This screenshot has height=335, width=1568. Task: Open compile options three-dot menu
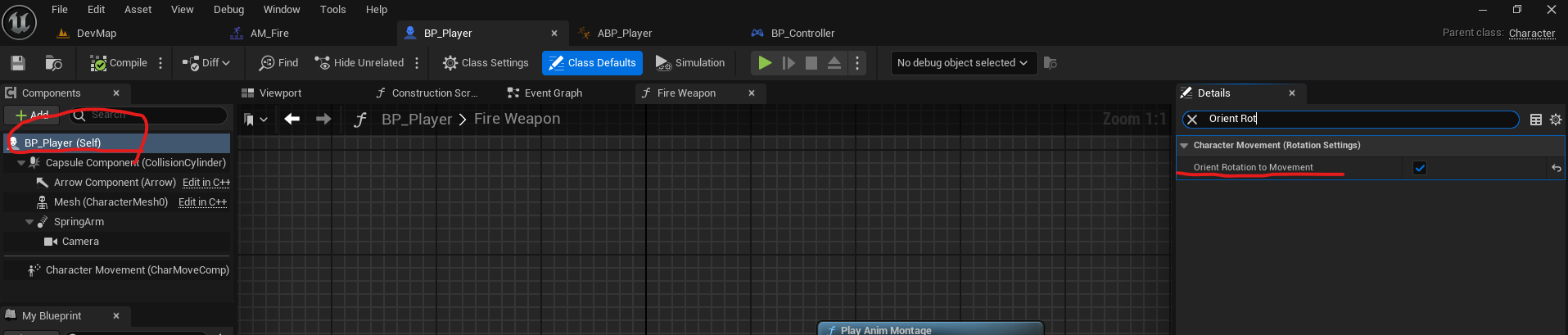coord(160,63)
